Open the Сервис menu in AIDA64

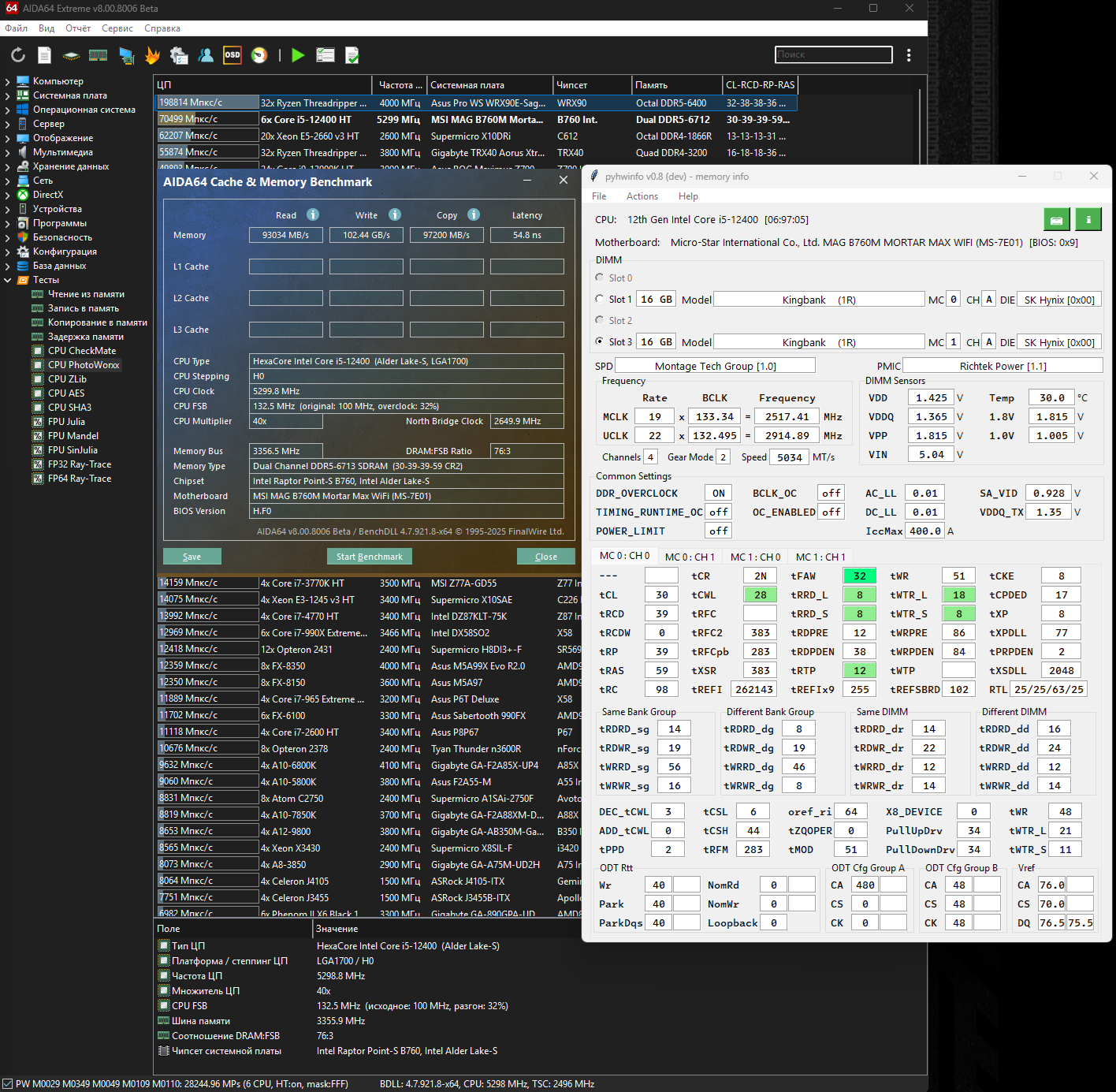[117, 28]
